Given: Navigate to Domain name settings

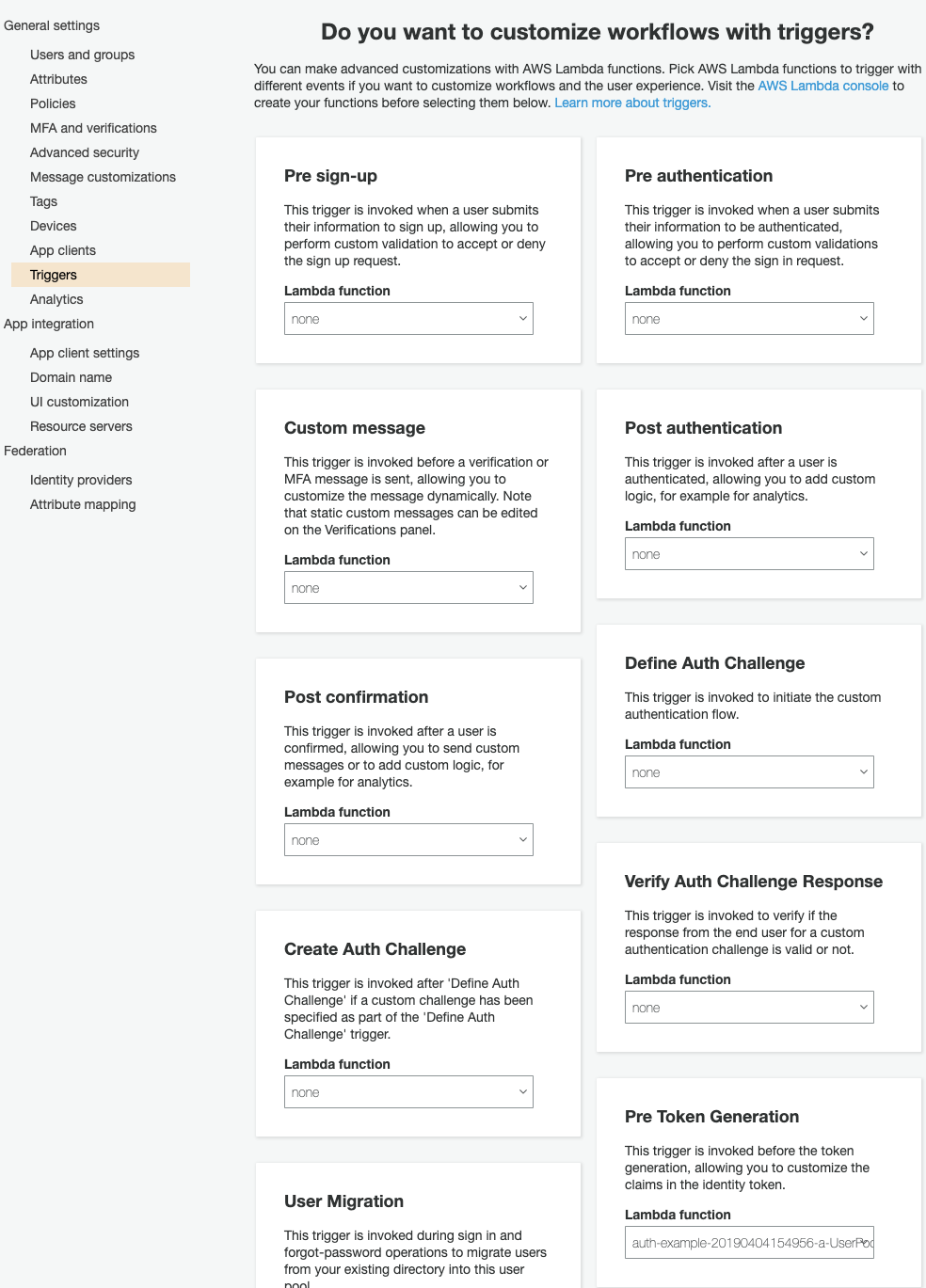Looking at the screenshot, I should pyautogui.click(x=71, y=377).
